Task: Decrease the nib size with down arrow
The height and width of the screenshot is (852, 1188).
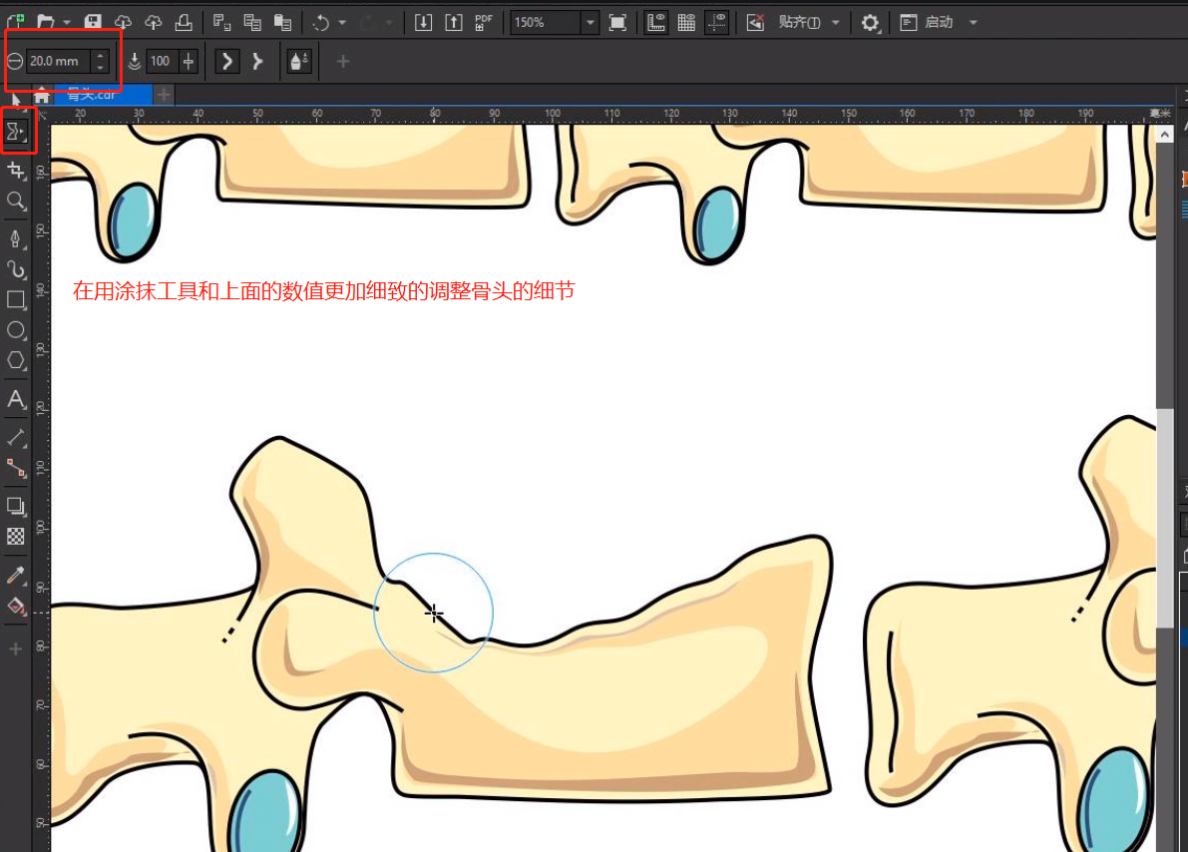Action: (x=100, y=67)
